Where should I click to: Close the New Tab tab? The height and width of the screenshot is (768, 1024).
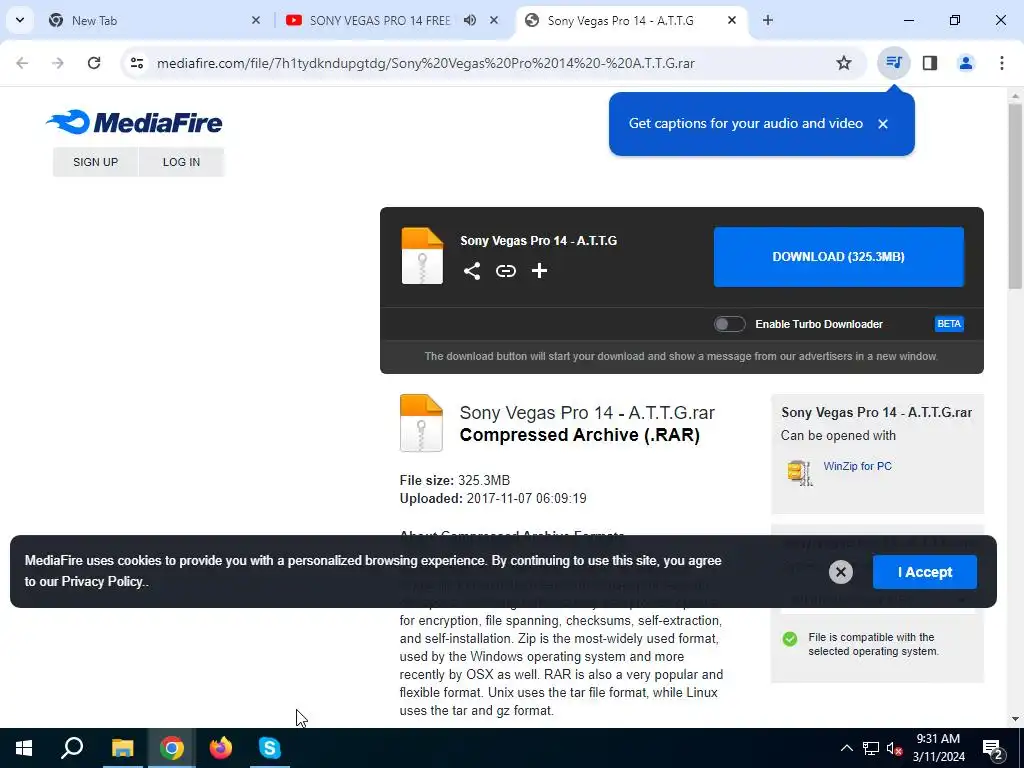pos(256,20)
